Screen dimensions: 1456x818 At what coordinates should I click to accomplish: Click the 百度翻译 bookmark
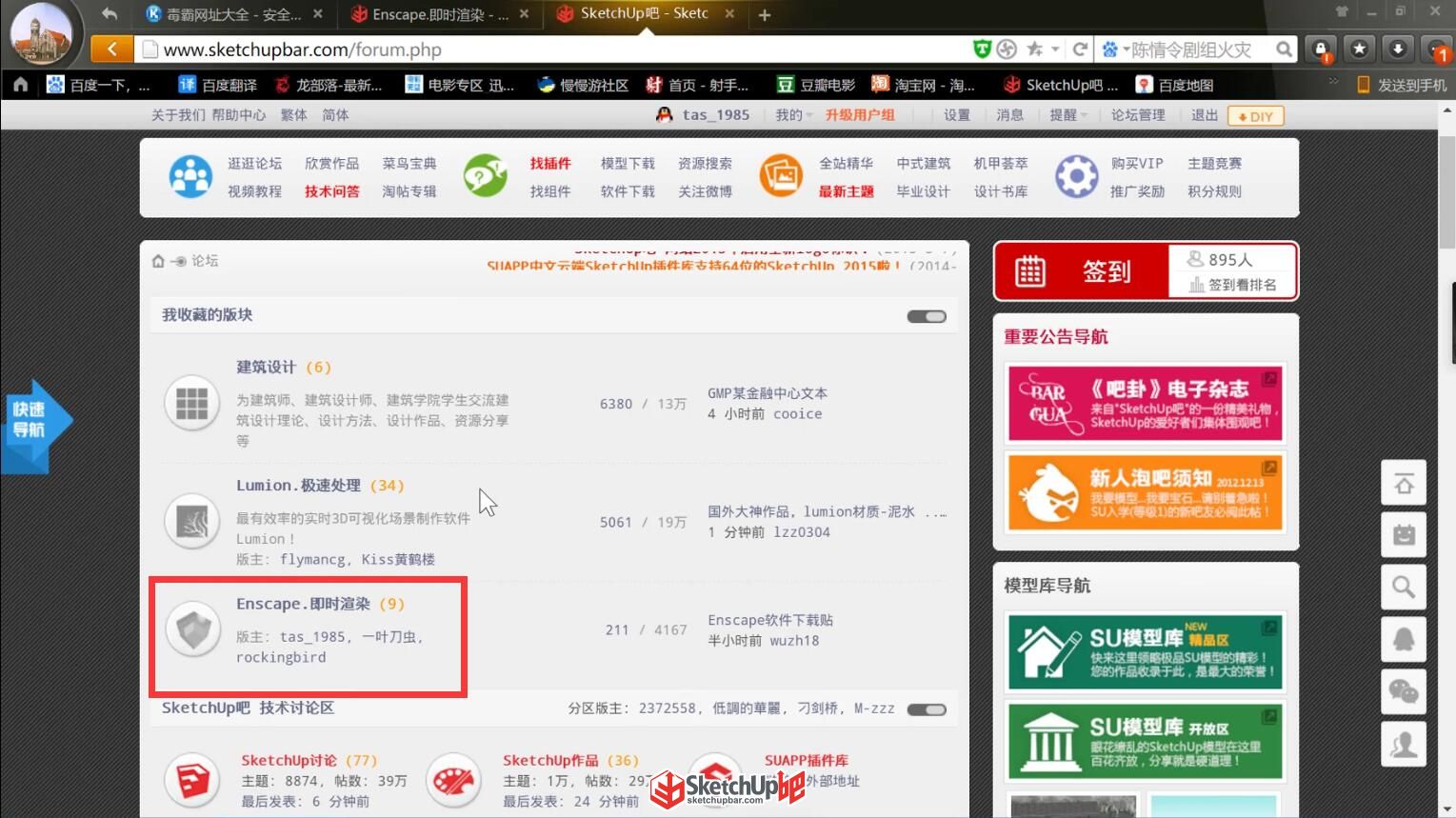pos(218,85)
